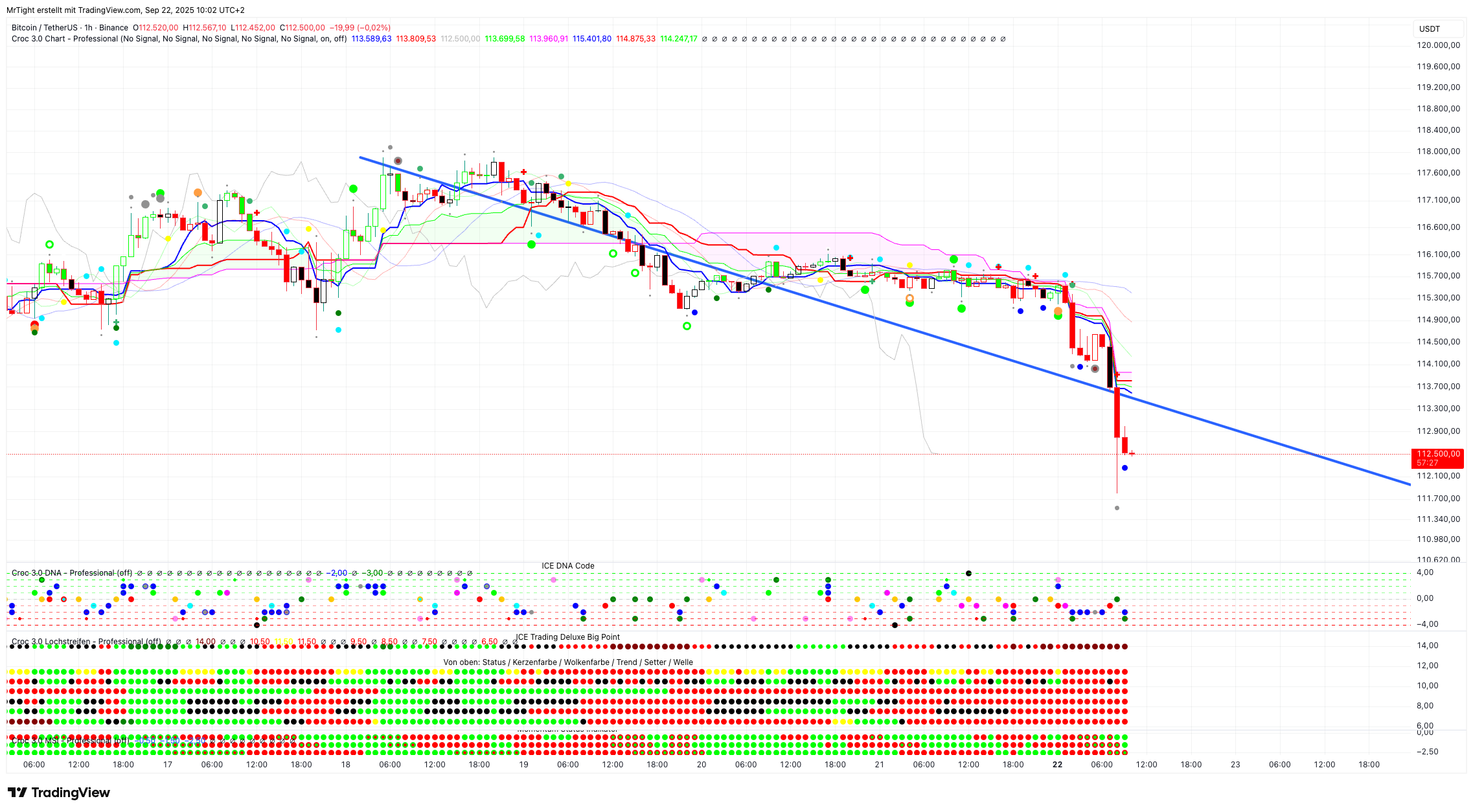Click the 1h interval label in the legend
Viewport: 1473px width, 812px height.
88,28
